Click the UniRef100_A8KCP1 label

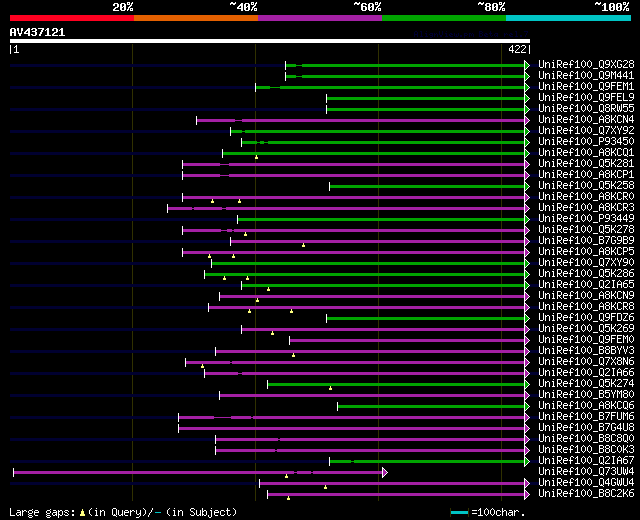pyautogui.click(x=586, y=175)
